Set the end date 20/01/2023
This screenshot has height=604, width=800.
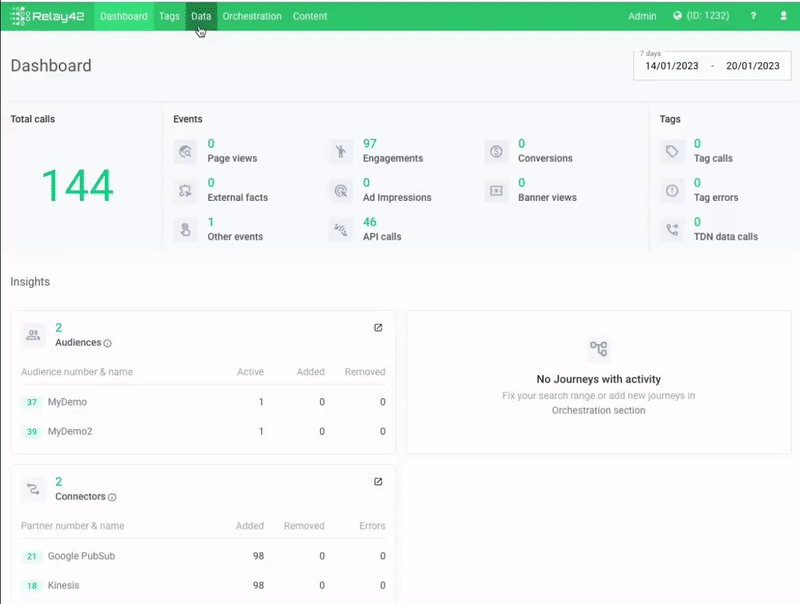click(753, 66)
